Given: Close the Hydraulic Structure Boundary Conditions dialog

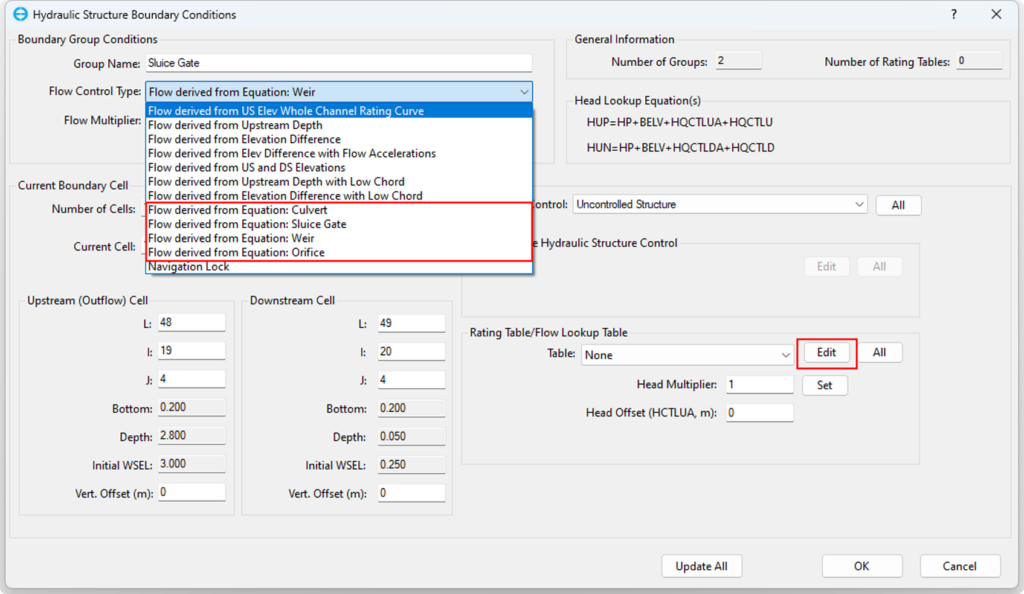Looking at the screenshot, I should (x=996, y=14).
